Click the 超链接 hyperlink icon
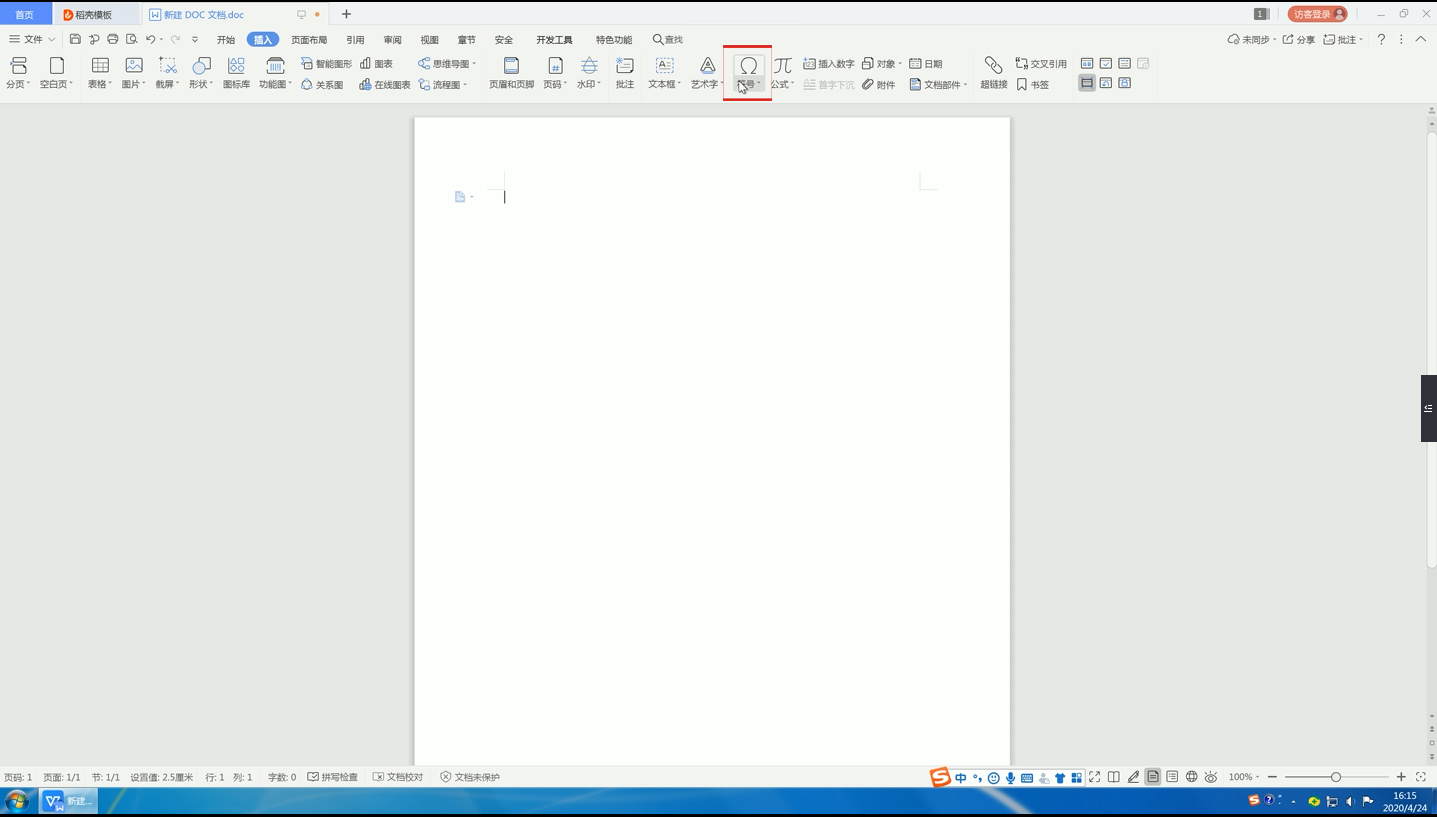The image size is (1437, 817). (x=993, y=66)
